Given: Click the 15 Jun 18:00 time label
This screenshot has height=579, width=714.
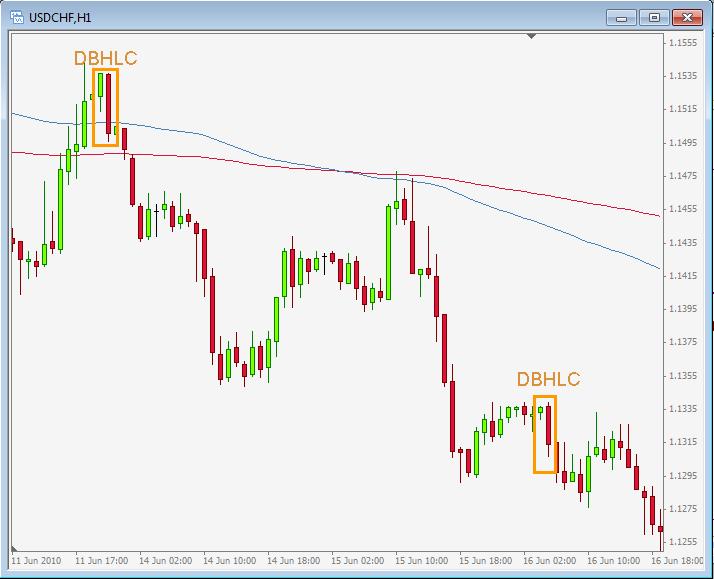Looking at the screenshot, I should 485,560.
